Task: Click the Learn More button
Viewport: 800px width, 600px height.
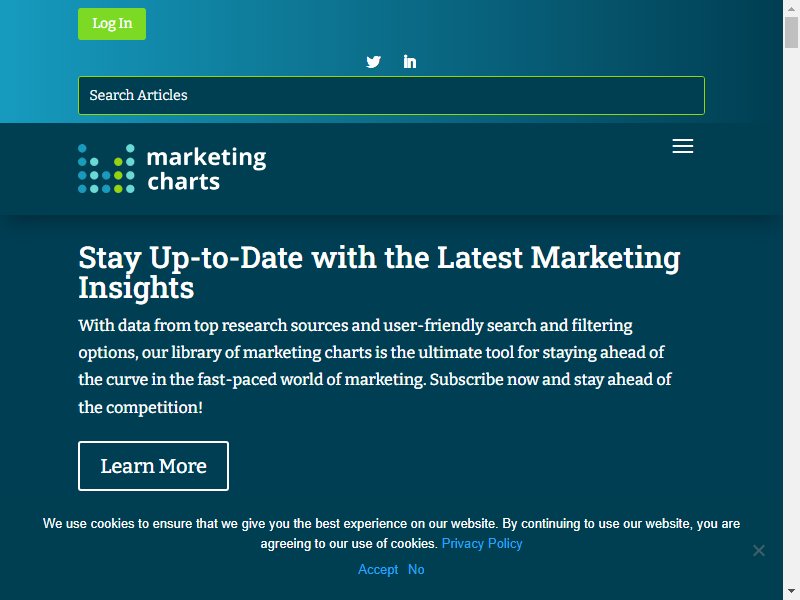Action: [154, 466]
